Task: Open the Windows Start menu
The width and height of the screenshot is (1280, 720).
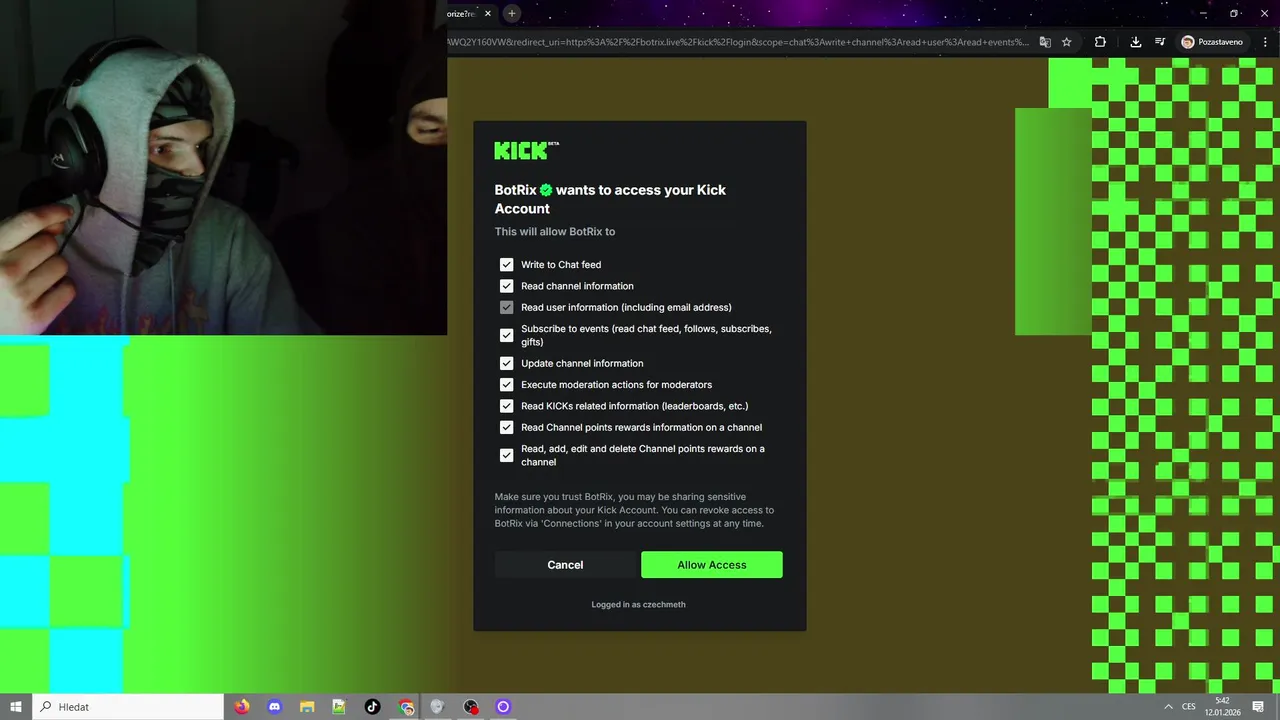Action: (16, 707)
